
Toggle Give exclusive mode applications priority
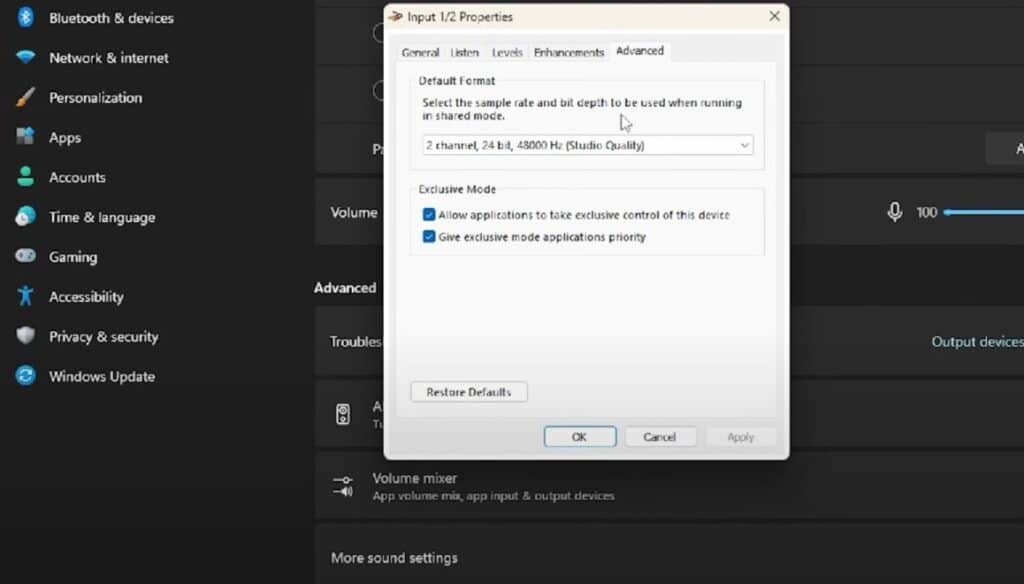click(429, 236)
